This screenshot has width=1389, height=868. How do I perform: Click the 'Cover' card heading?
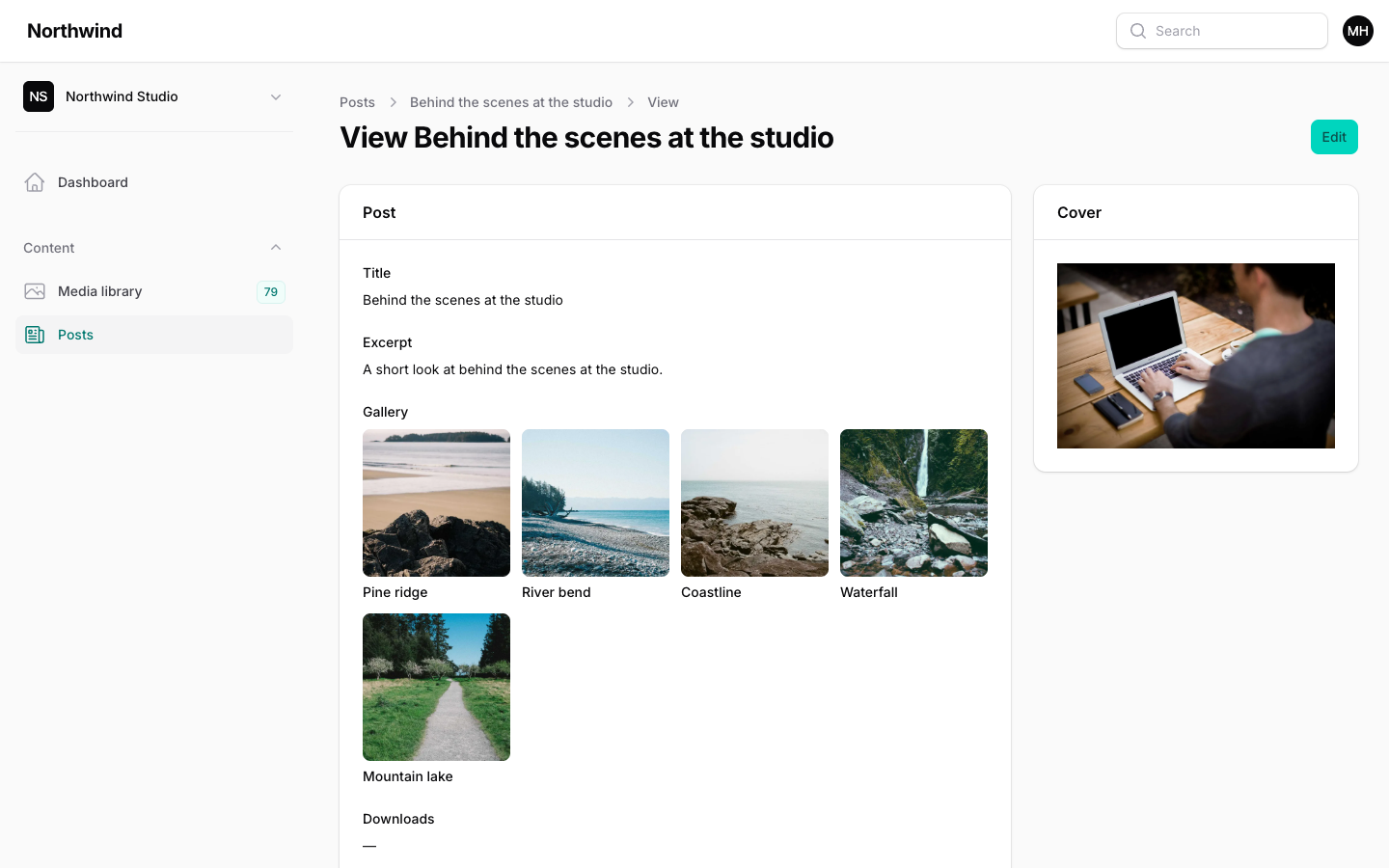pos(1079,212)
